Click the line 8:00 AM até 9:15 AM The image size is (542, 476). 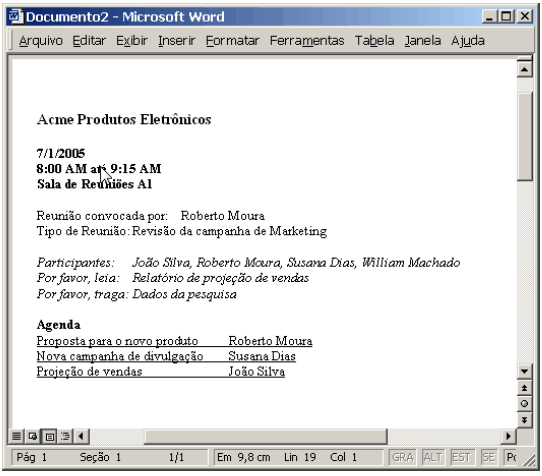(x=99, y=169)
